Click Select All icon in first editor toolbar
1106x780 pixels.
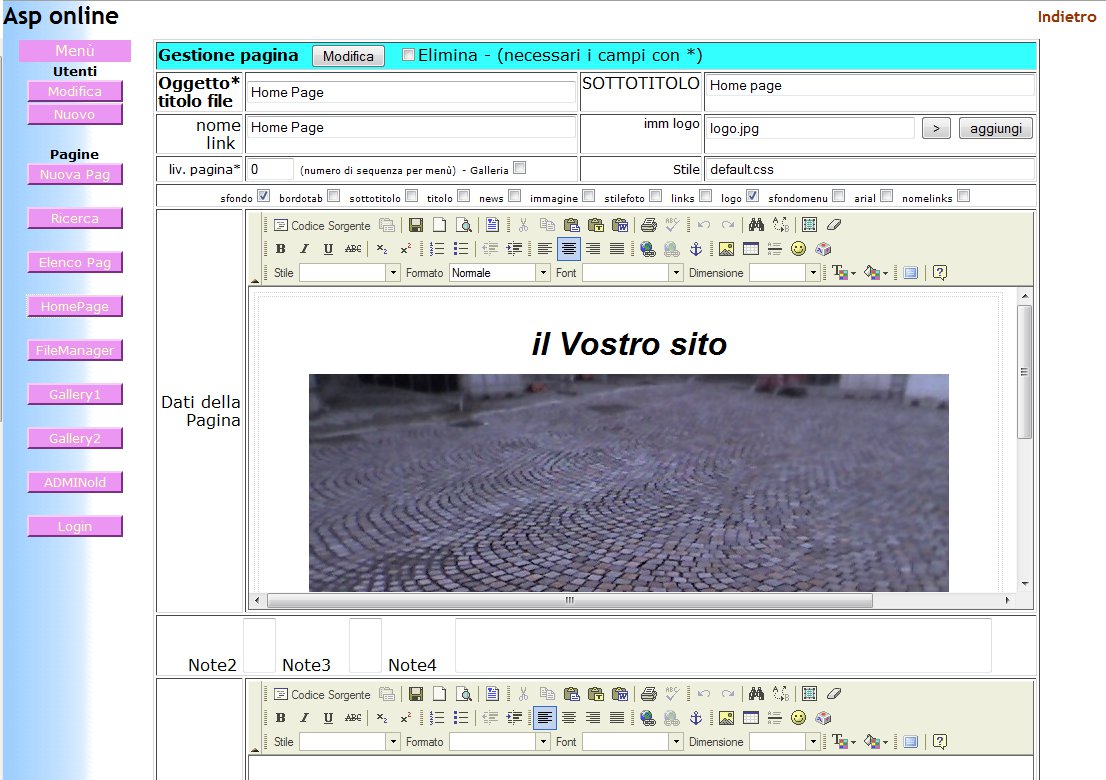coord(809,225)
